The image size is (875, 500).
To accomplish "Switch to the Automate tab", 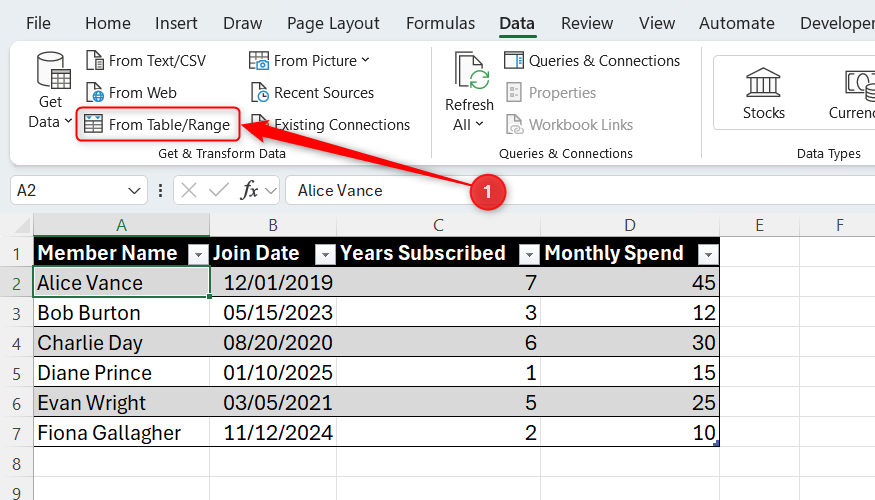I will point(737,23).
